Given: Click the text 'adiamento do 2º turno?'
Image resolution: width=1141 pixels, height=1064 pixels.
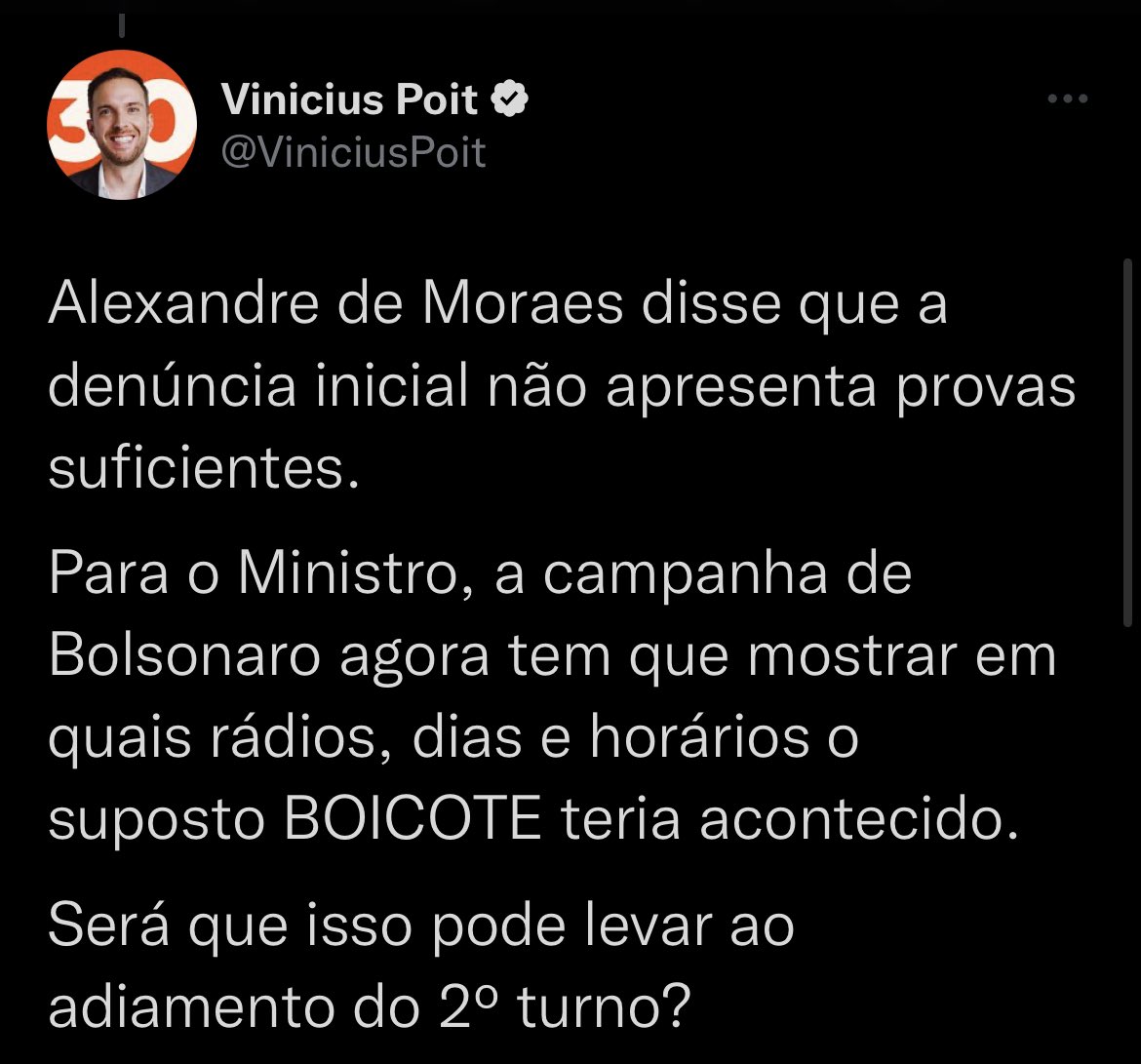Looking at the screenshot, I should click(x=370, y=1006).
